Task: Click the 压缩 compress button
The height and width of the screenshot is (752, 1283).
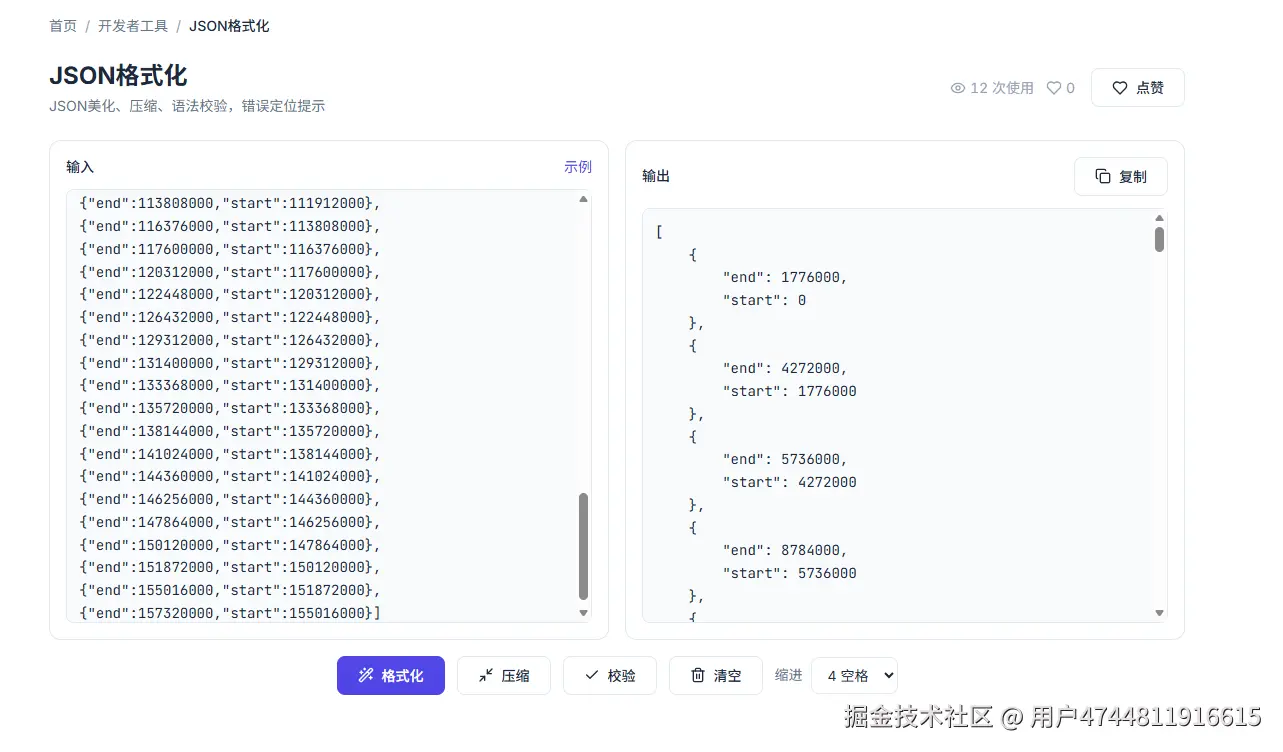Action: (504, 675)
